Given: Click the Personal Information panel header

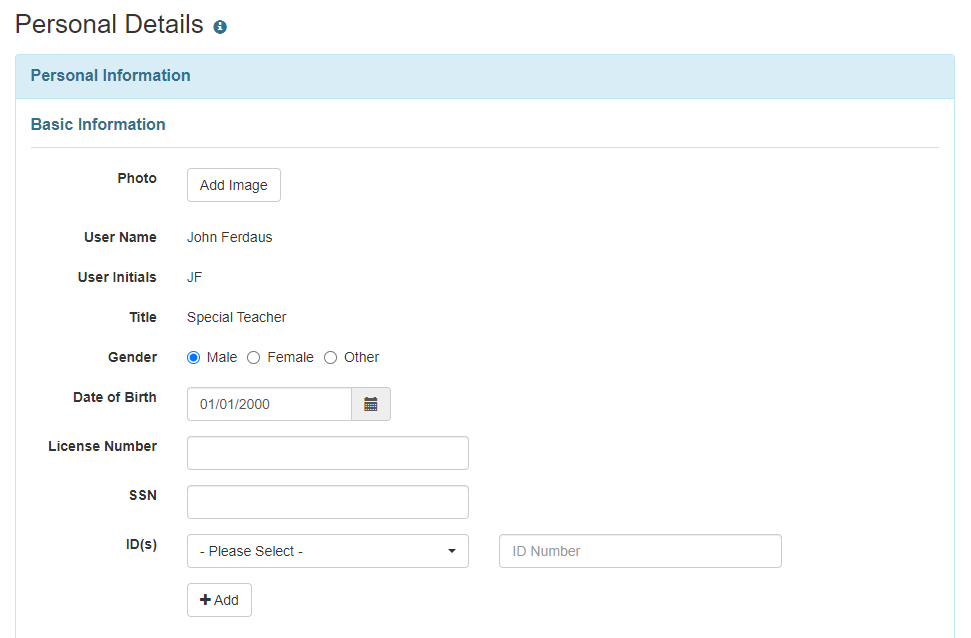Looking at the screenshot, I should (x=485, y=76).
